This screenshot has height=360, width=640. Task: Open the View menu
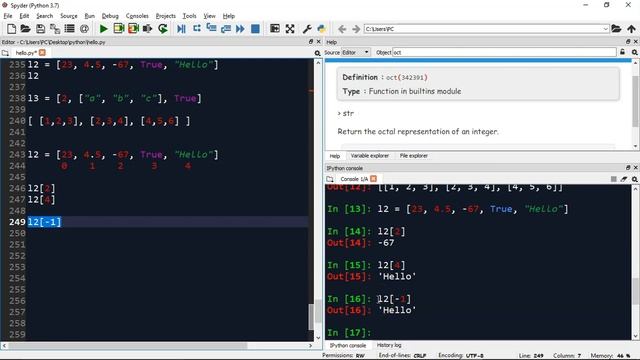click(209, 16)
